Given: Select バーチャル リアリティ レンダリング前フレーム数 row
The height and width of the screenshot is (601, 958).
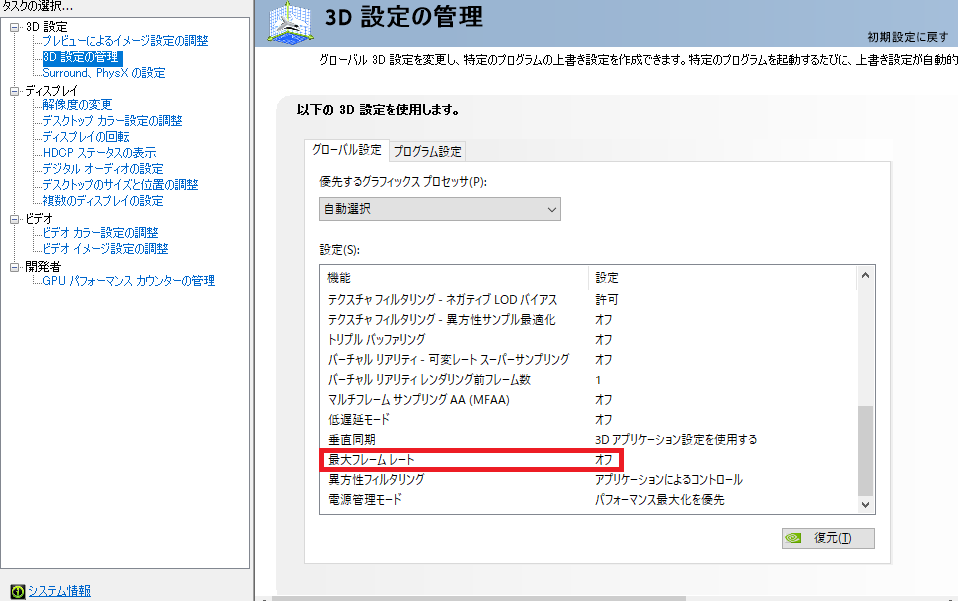Looking at the screenshot, I should tap(588, 380).
